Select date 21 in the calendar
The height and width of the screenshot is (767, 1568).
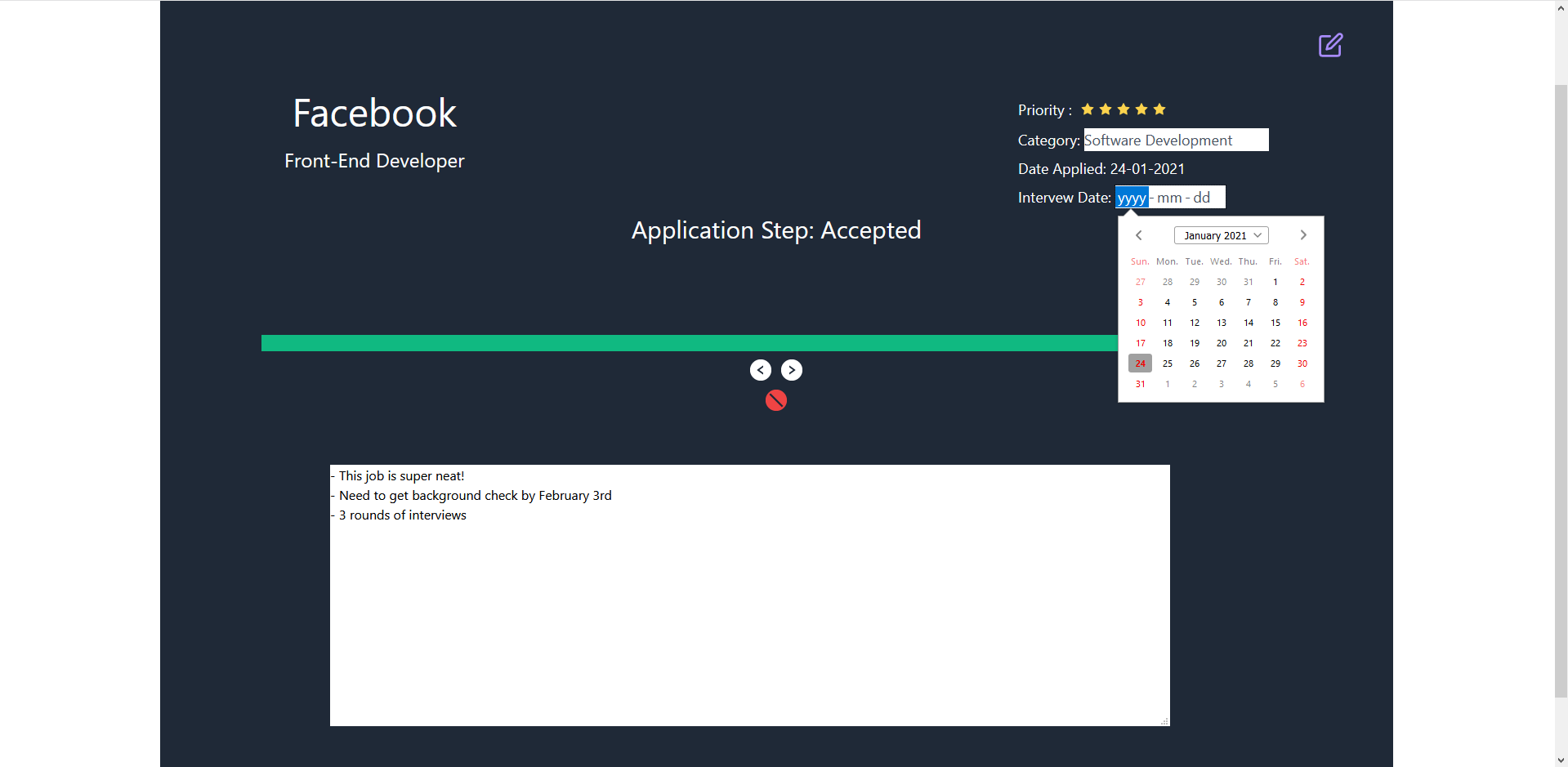coord(1249,343)
